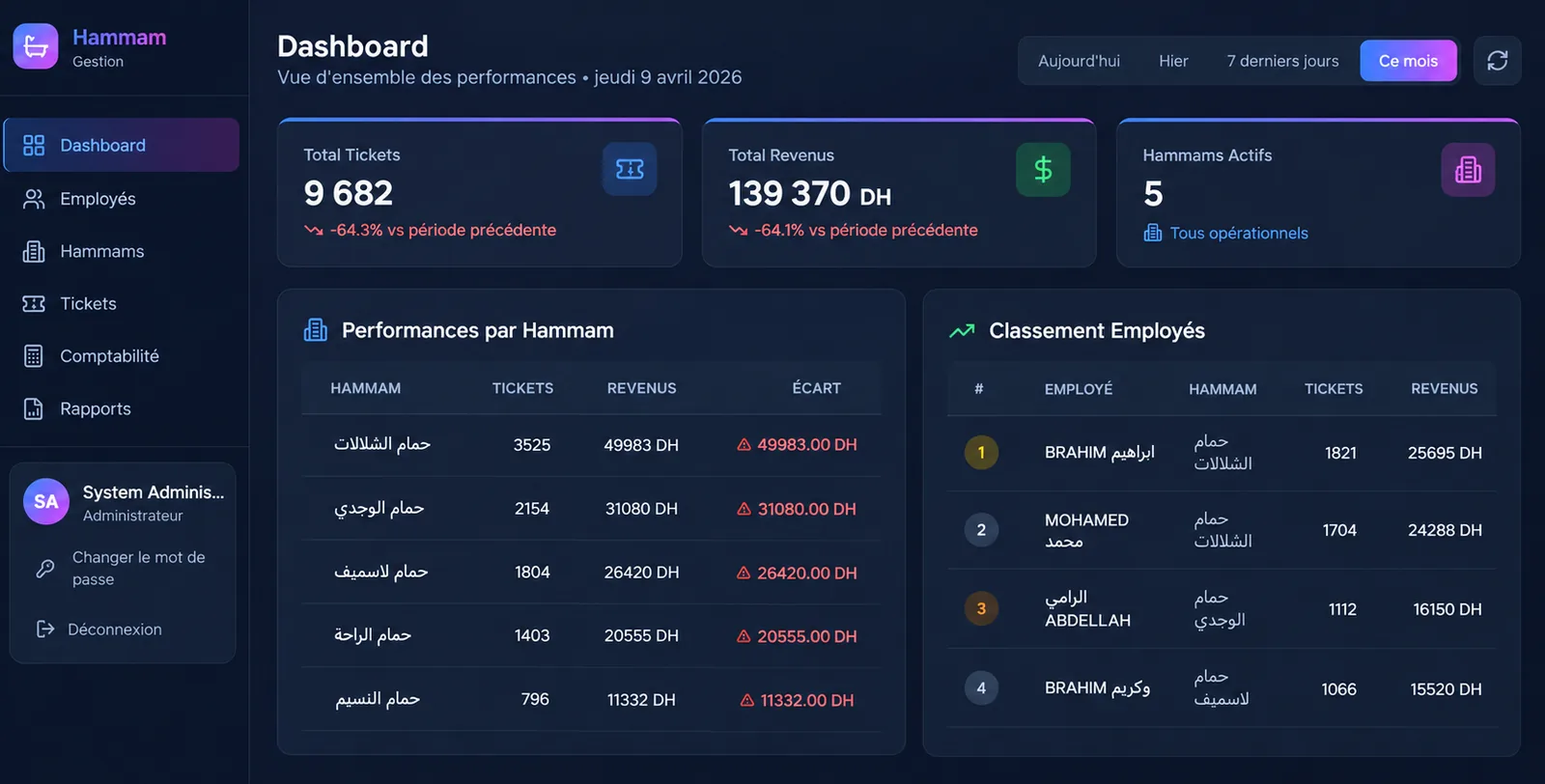Click the refresh icon button
The image size is (1545, 784).
coord(1497,61)
